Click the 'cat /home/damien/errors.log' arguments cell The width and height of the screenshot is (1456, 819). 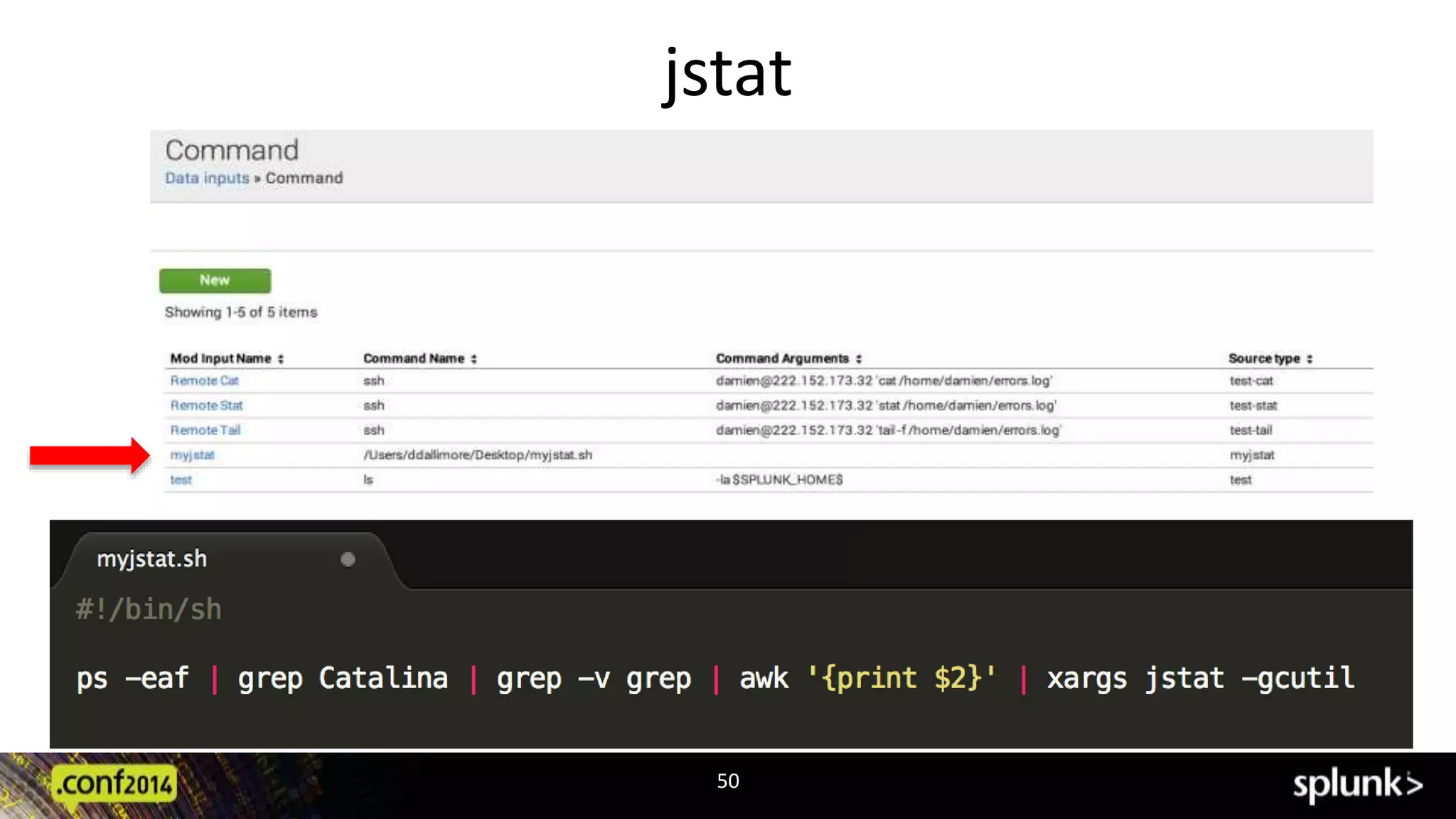884,380
